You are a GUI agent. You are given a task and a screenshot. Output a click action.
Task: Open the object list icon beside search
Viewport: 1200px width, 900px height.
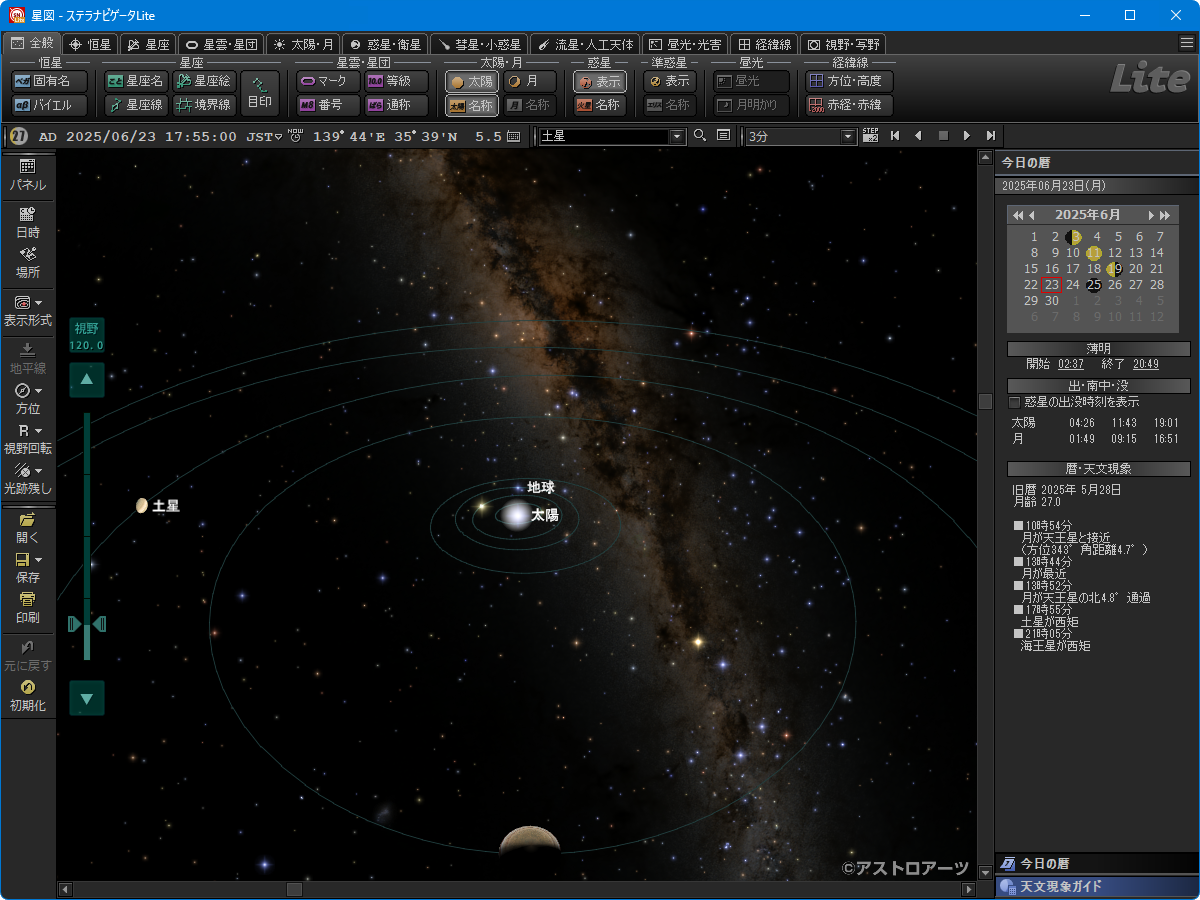[723, 136]
